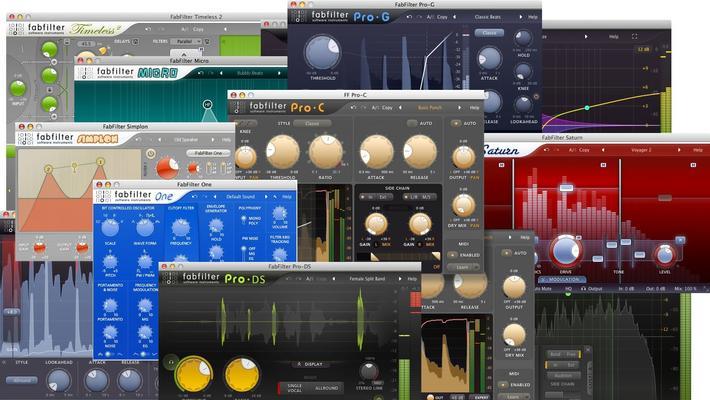This screenshot has width=710, height=400.
Task: Open Default Sound preset menu
Action: (x=240, y=197)
